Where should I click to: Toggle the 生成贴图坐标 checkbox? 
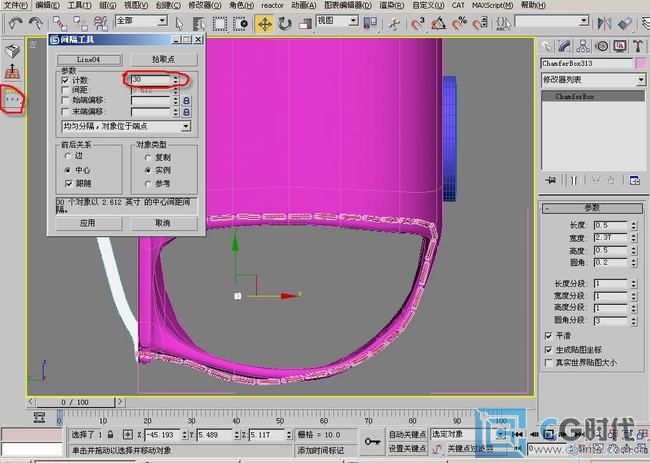tap(548, 349)
